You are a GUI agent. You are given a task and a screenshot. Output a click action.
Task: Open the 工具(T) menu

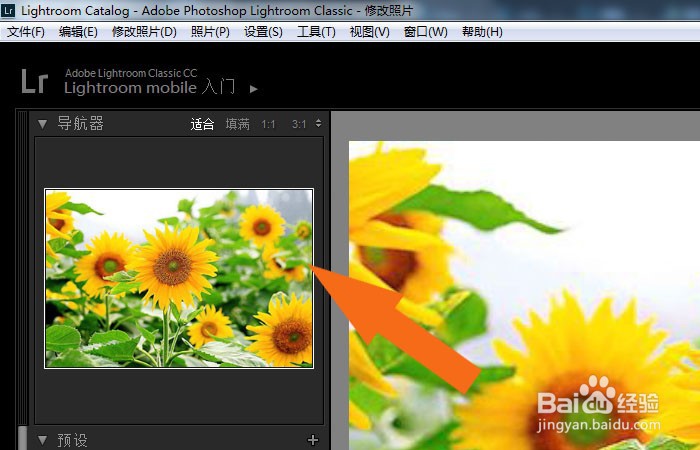[x=316, y=32]
